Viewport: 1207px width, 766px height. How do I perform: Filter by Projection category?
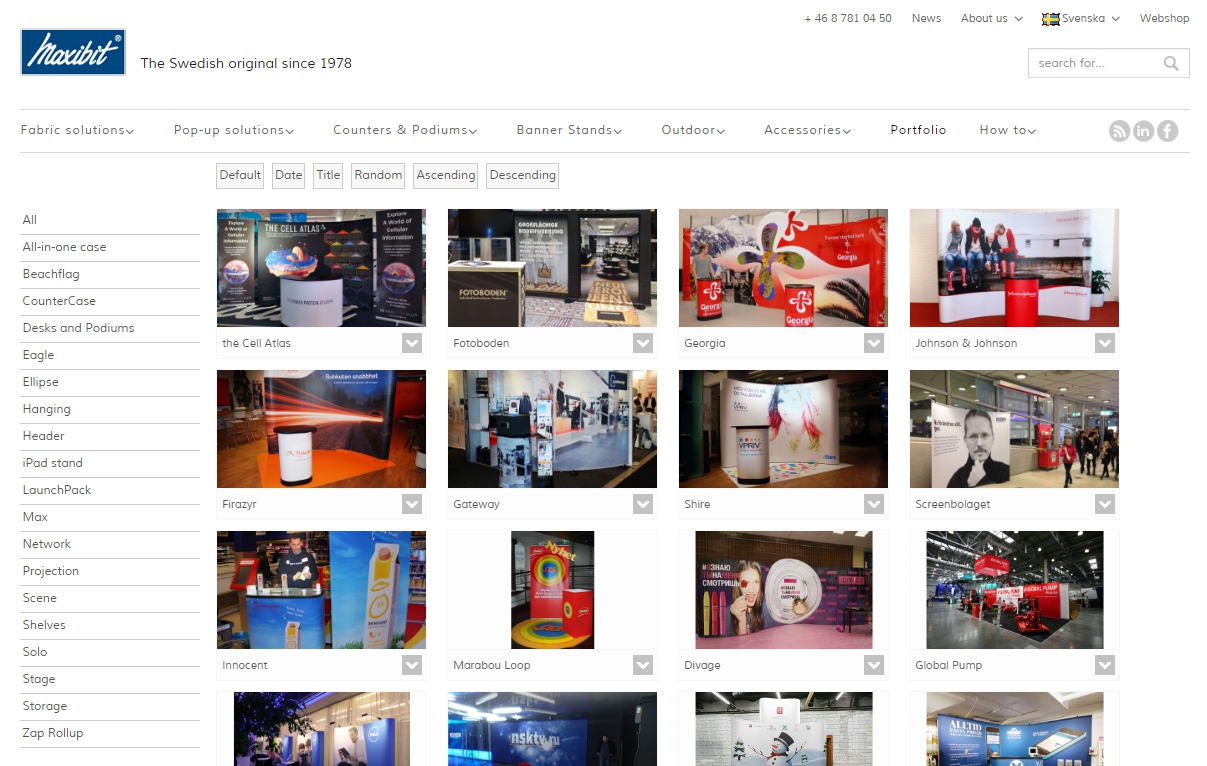click(110, 571)
